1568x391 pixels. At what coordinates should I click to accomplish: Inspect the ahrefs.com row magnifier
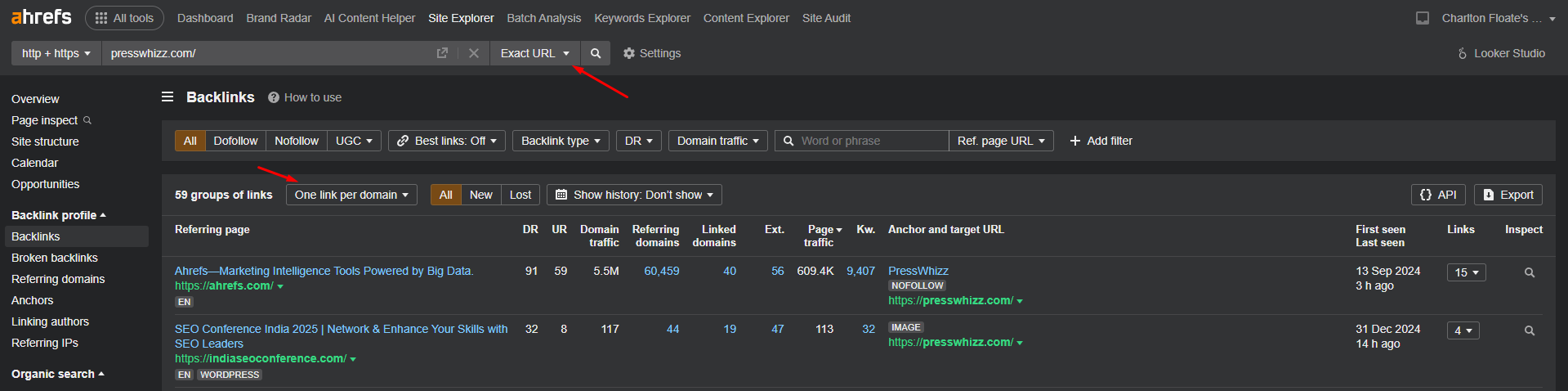(x=1530, y=273)
